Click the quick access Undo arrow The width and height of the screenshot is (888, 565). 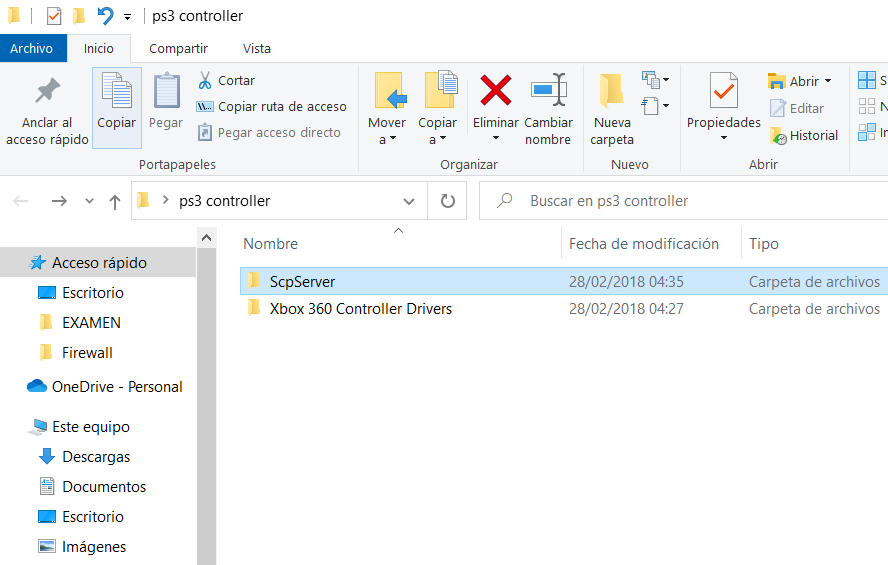105,16
